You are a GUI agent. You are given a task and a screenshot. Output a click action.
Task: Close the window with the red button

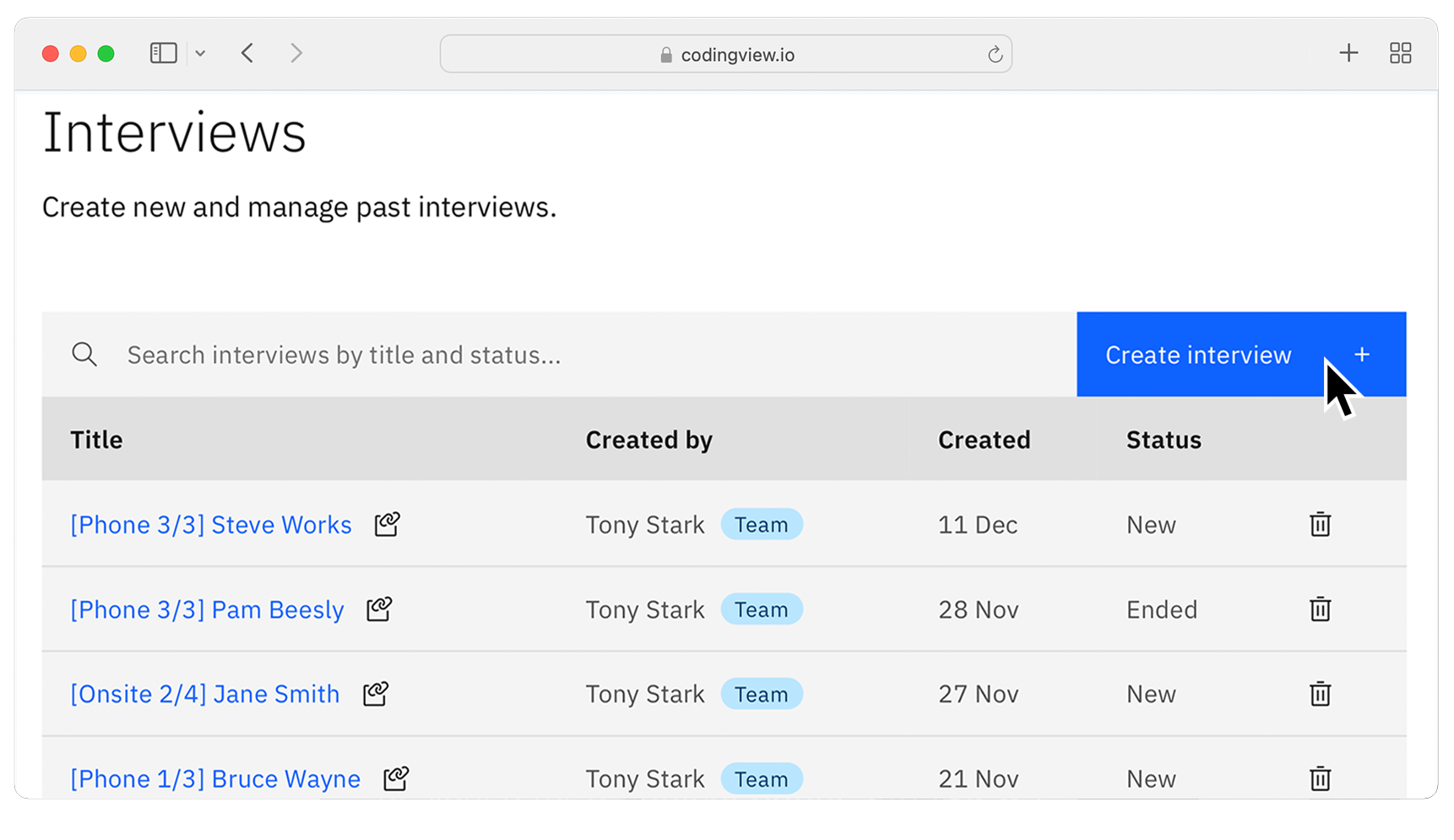(51, 54)
